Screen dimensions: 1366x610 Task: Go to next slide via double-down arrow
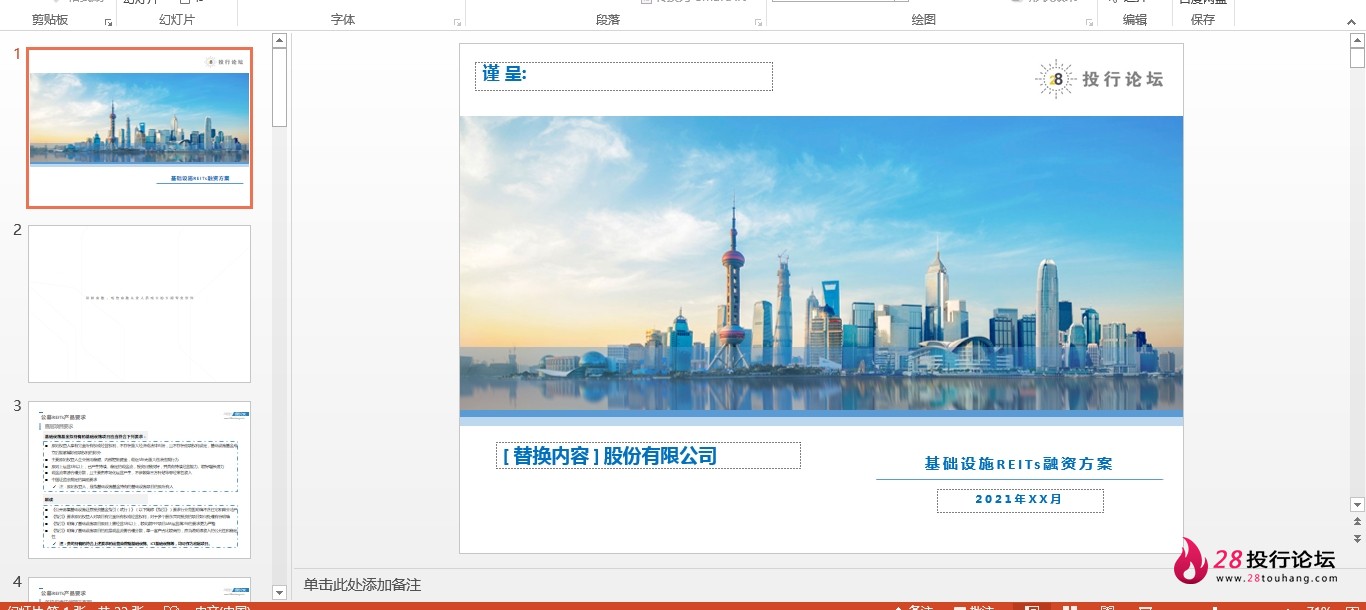click(1357, 539)
